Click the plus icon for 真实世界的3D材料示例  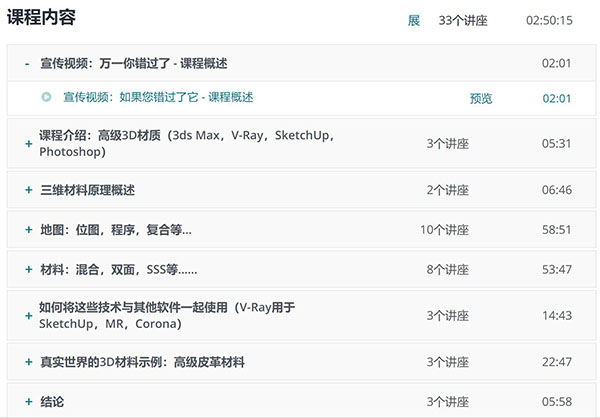(28, 362)
